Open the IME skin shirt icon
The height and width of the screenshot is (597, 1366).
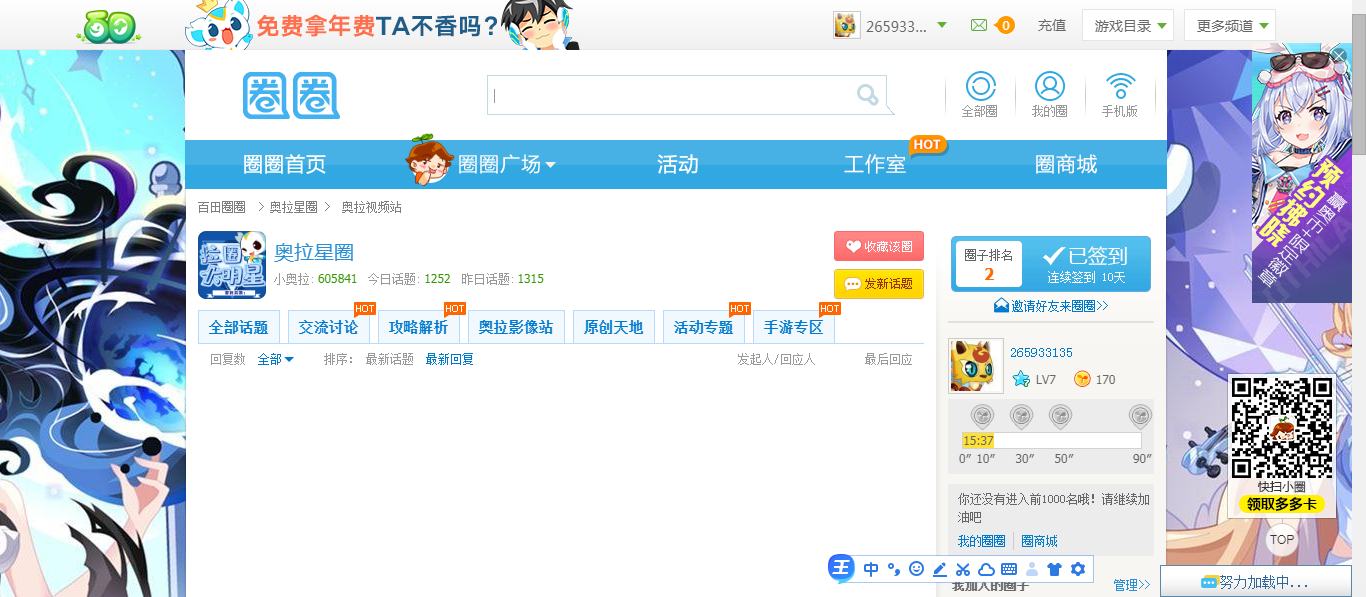(1054, 569)
